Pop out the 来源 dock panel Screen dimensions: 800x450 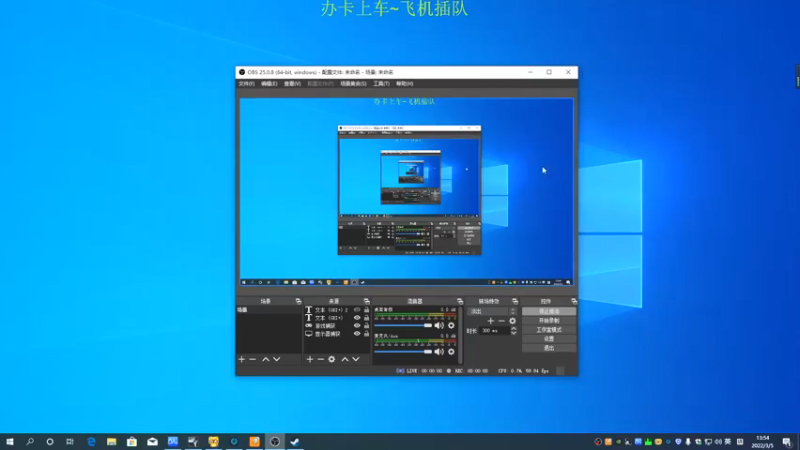point(366,301)
